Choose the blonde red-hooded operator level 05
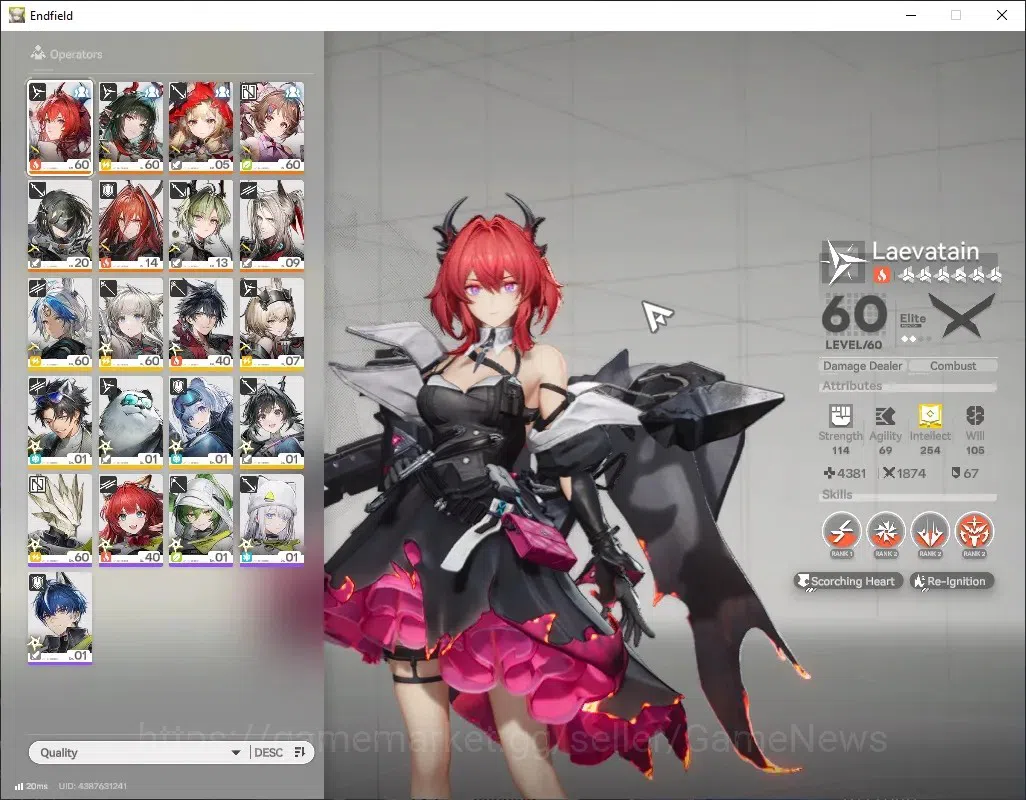The width and height of the screenshot is (1026, 800). tap(201, 128)
